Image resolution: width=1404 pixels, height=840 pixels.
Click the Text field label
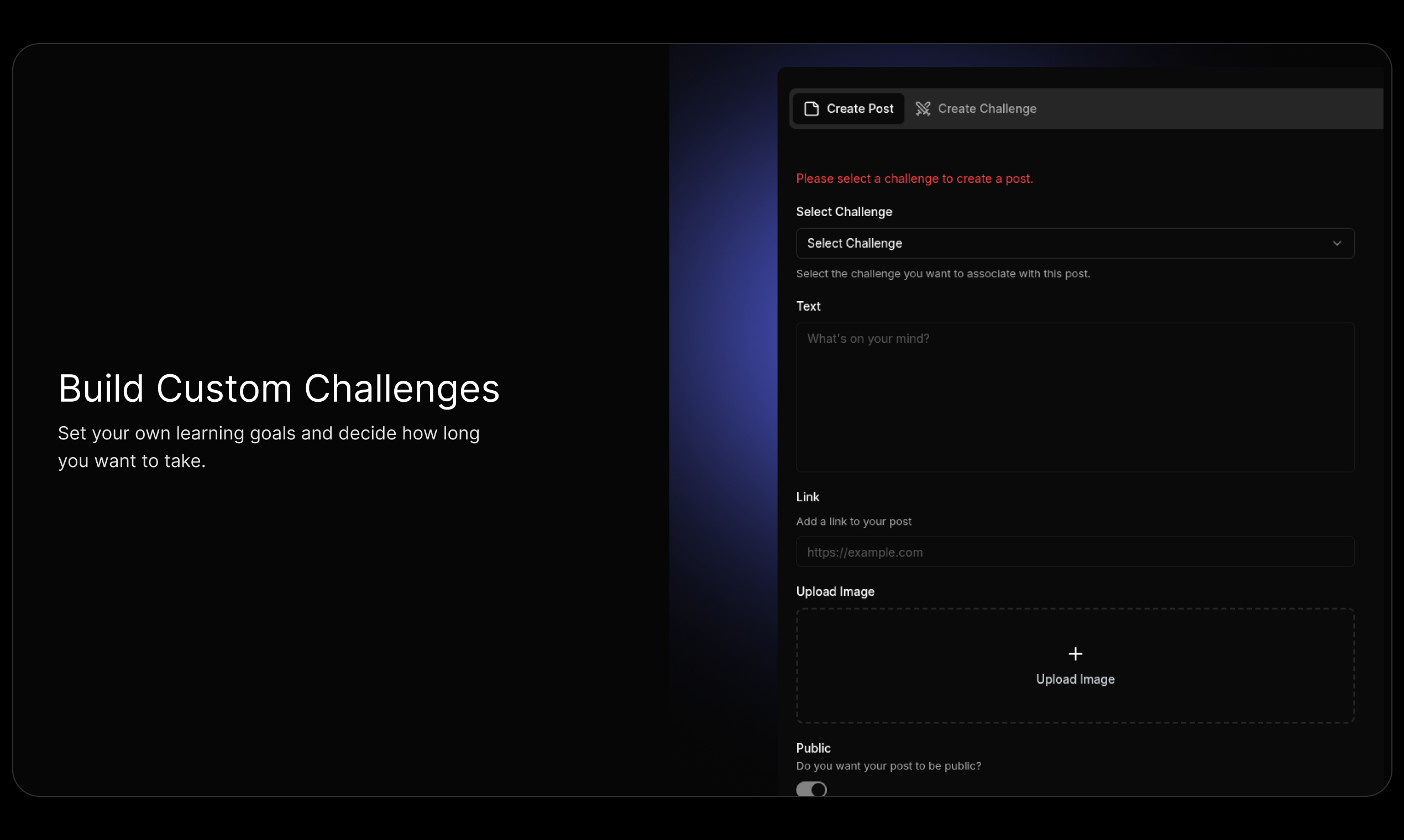pos(808,306)
